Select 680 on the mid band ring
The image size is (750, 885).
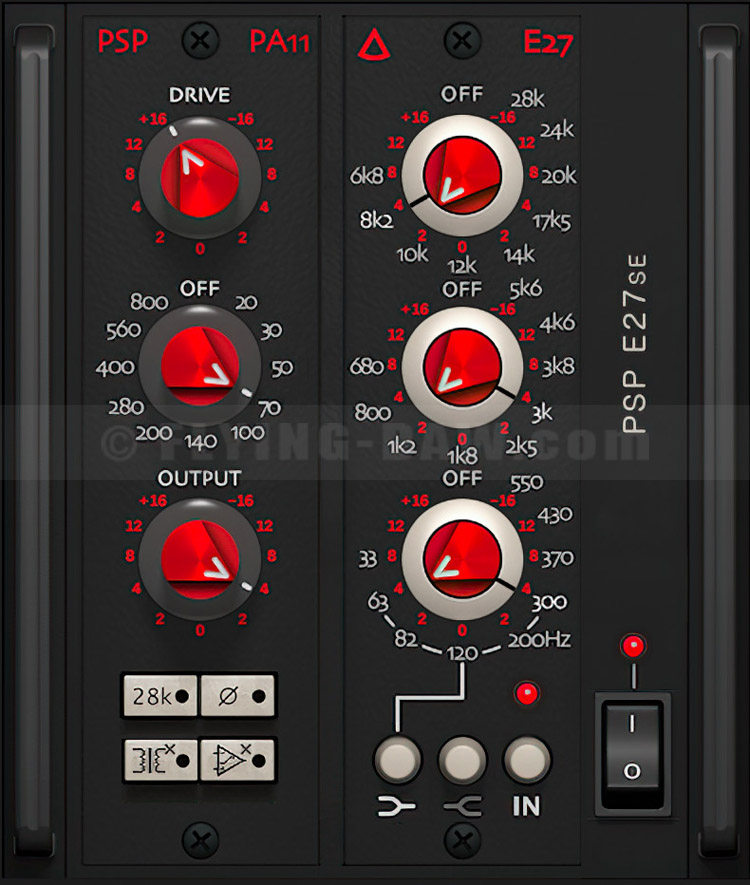tap(367, 367)
